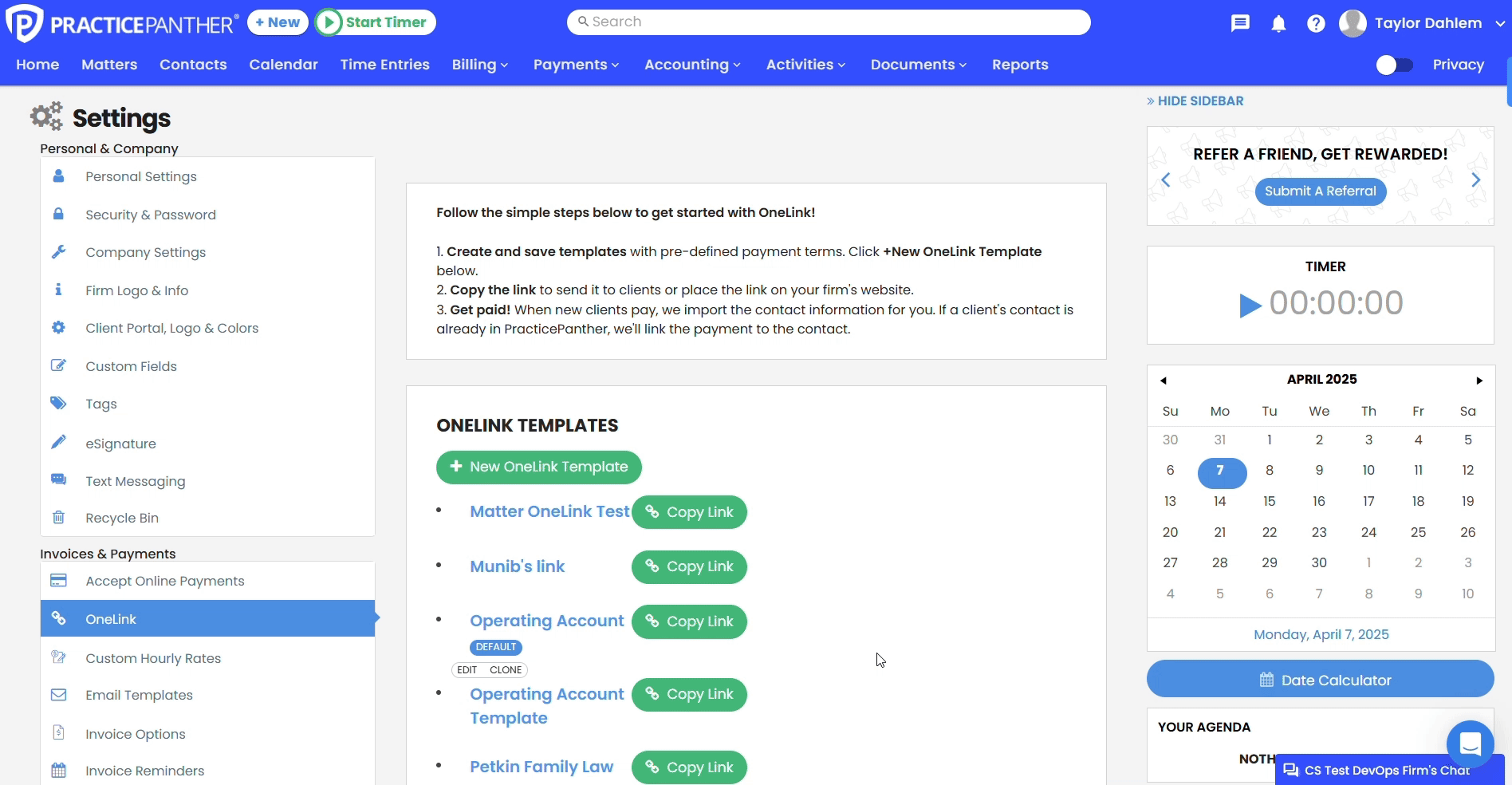Collapse sidebar via HIDE SIDEBAR
The height and width of the screenshot is (785, 1512).
1195,101
